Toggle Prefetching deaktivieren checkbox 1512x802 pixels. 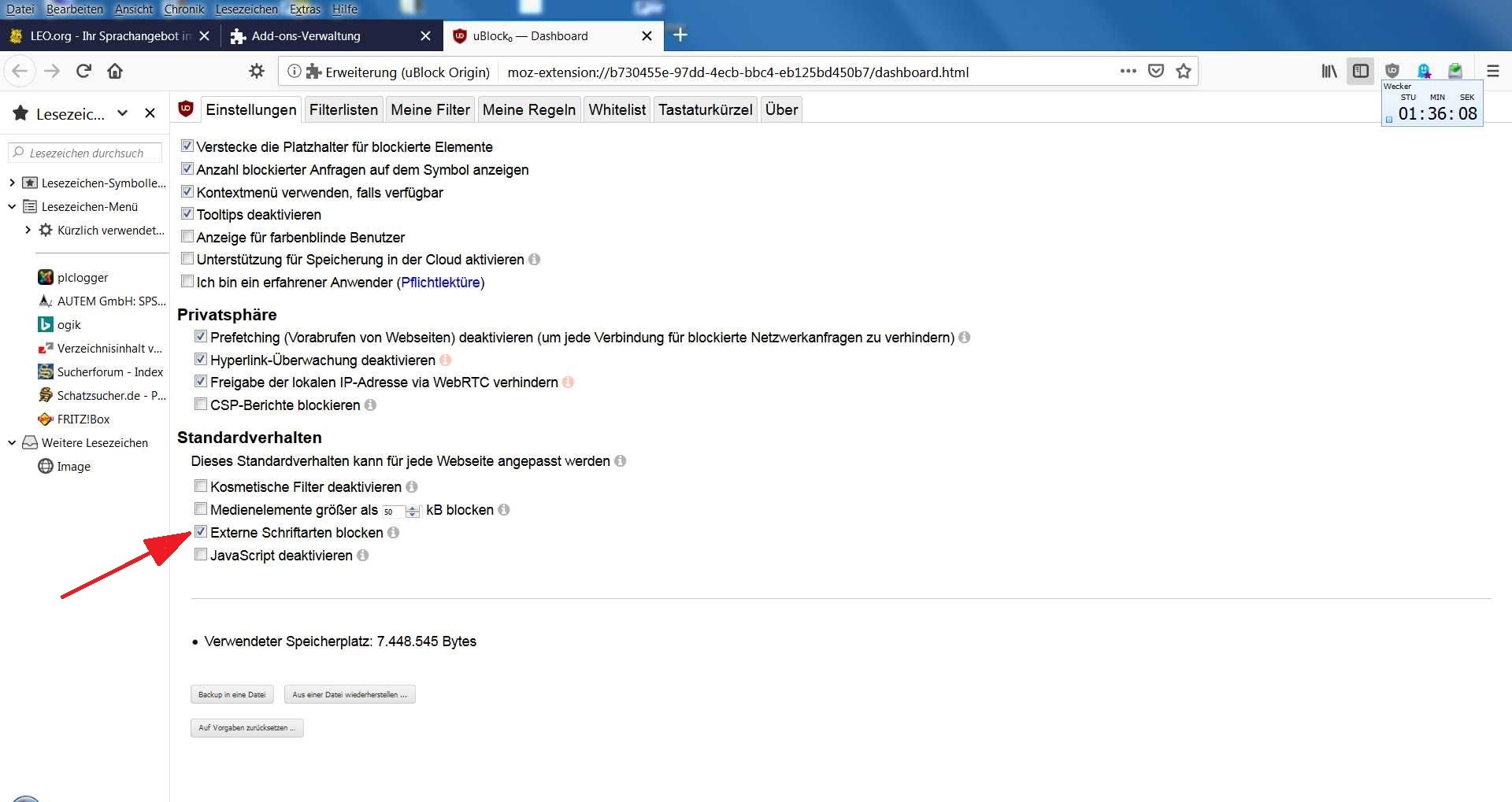click(x=201, y=336)
